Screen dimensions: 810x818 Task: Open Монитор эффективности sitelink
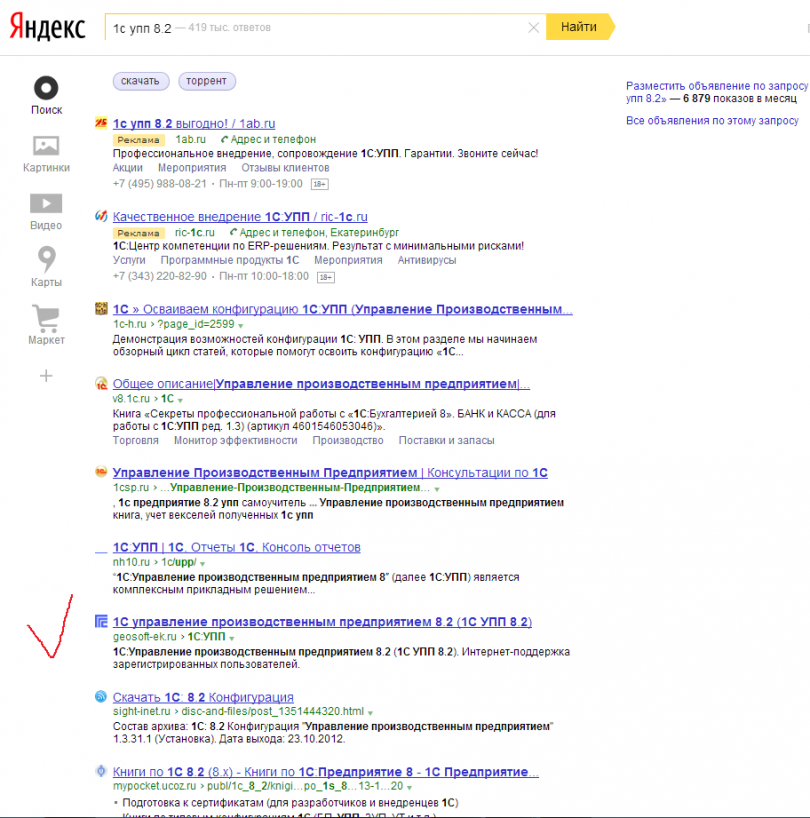[236, 440]
